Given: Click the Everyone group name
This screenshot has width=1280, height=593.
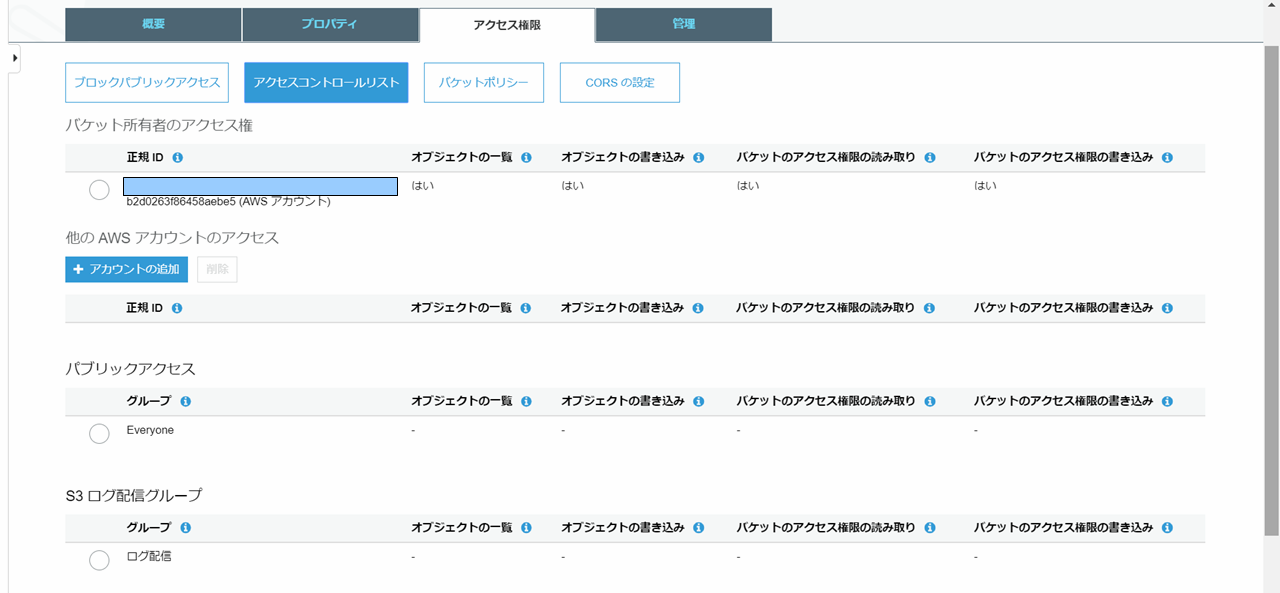Looking at the screenshot, I should [x=150, y=430].
